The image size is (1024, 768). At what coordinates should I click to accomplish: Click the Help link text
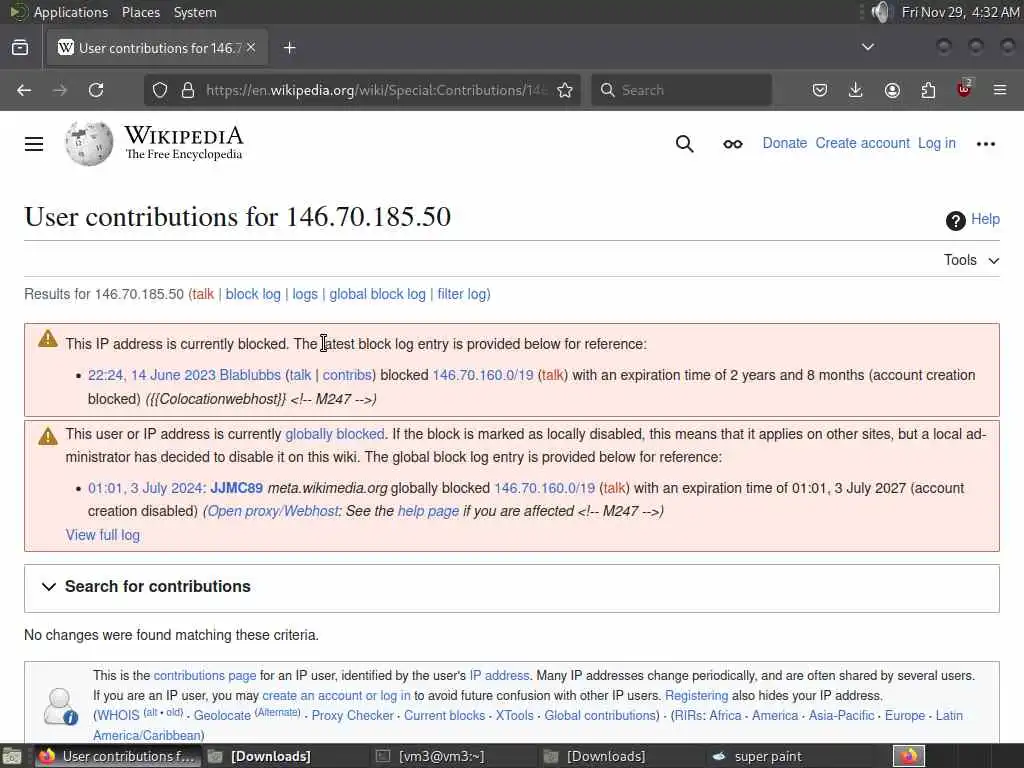985,219
